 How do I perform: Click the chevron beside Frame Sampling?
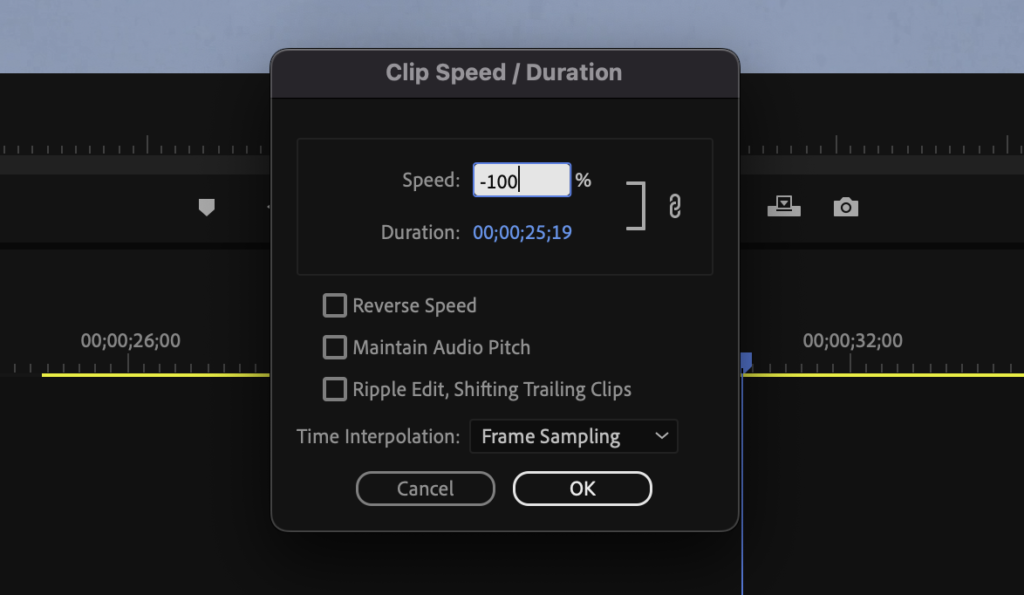coord(662,436)
